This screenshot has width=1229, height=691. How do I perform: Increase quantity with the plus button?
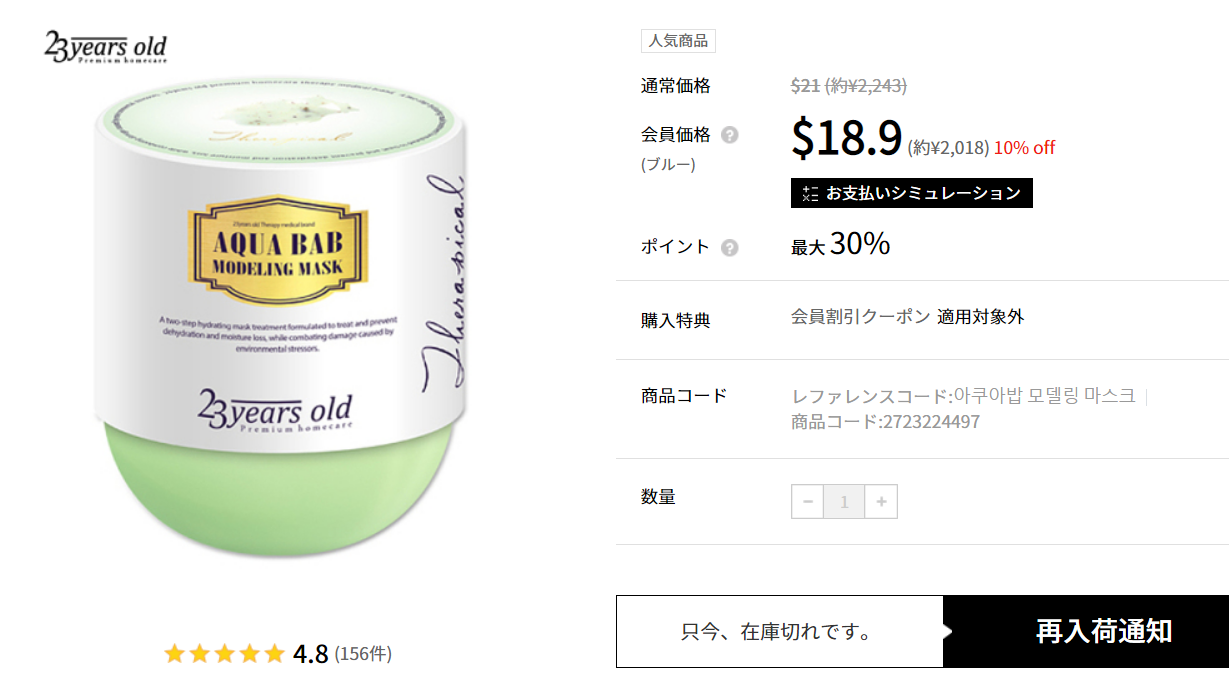tap(881, 501)
